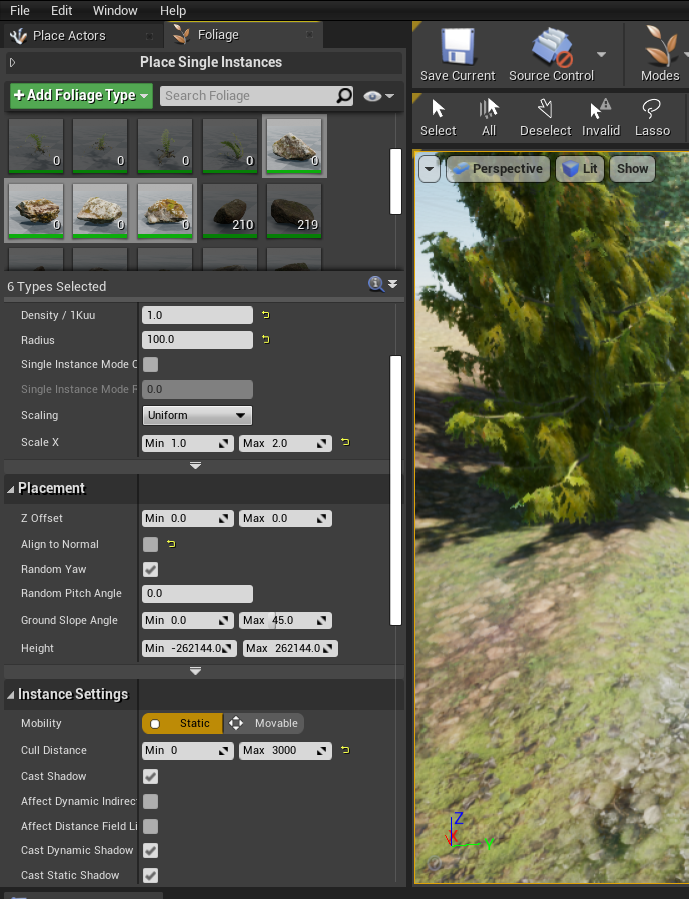
Task: Click the foliage details info search icon
Action: coord(375,284)
